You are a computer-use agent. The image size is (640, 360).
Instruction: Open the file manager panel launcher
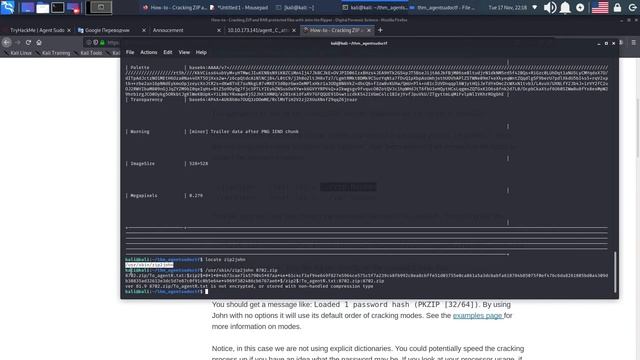pyautogui.click(x=42, y=7)
